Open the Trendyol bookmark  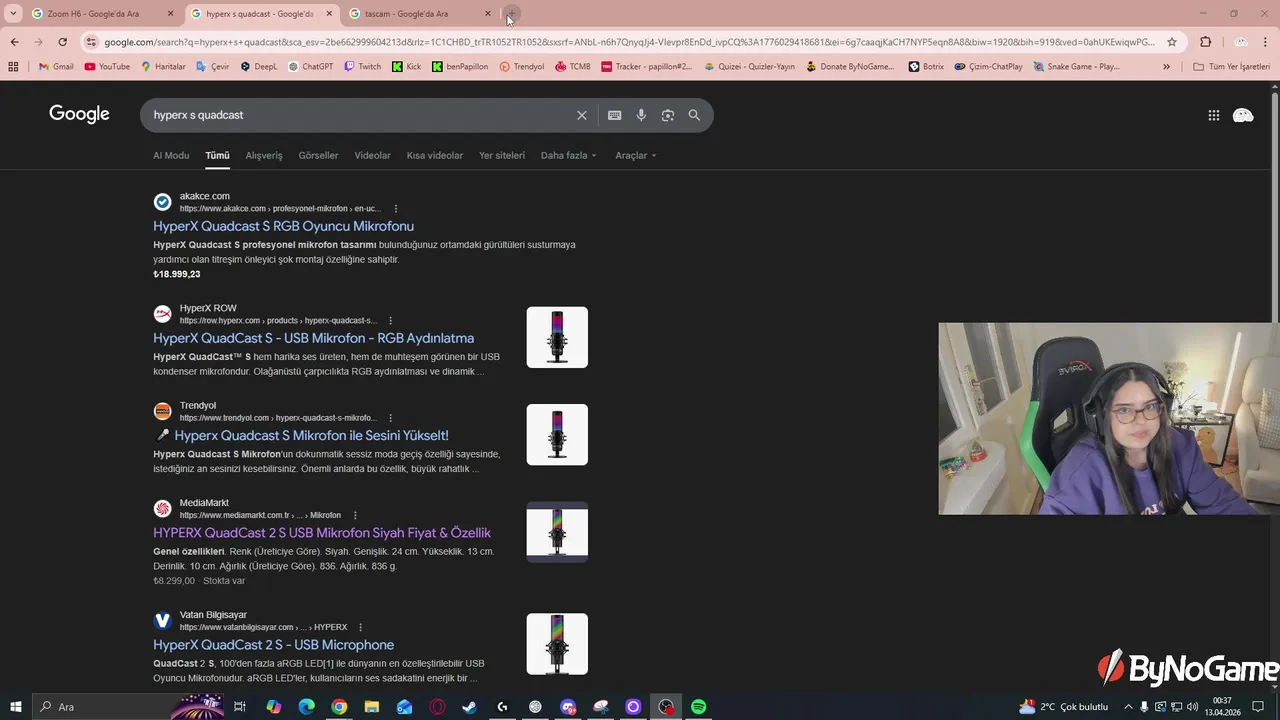pyautogui.click(x=521, y=67)
